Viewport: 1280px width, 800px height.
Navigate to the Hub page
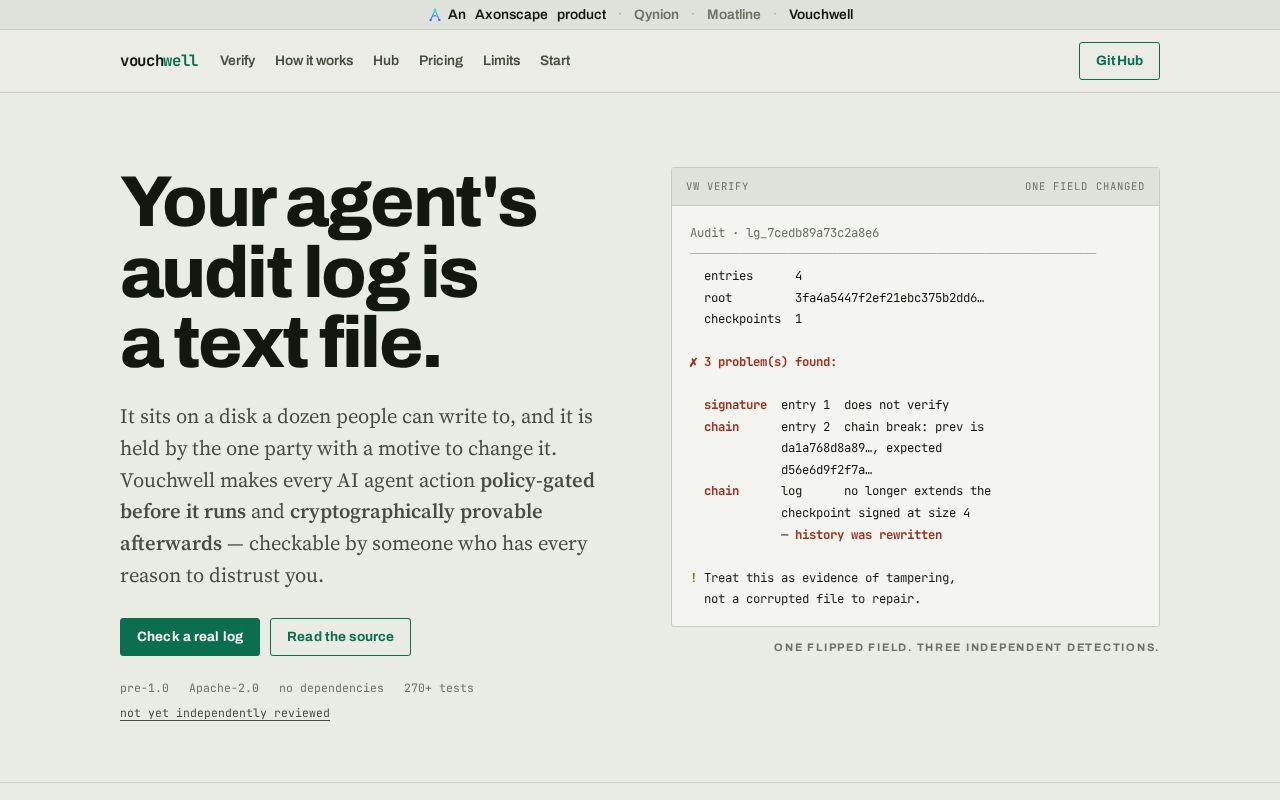tap(386, 61)
